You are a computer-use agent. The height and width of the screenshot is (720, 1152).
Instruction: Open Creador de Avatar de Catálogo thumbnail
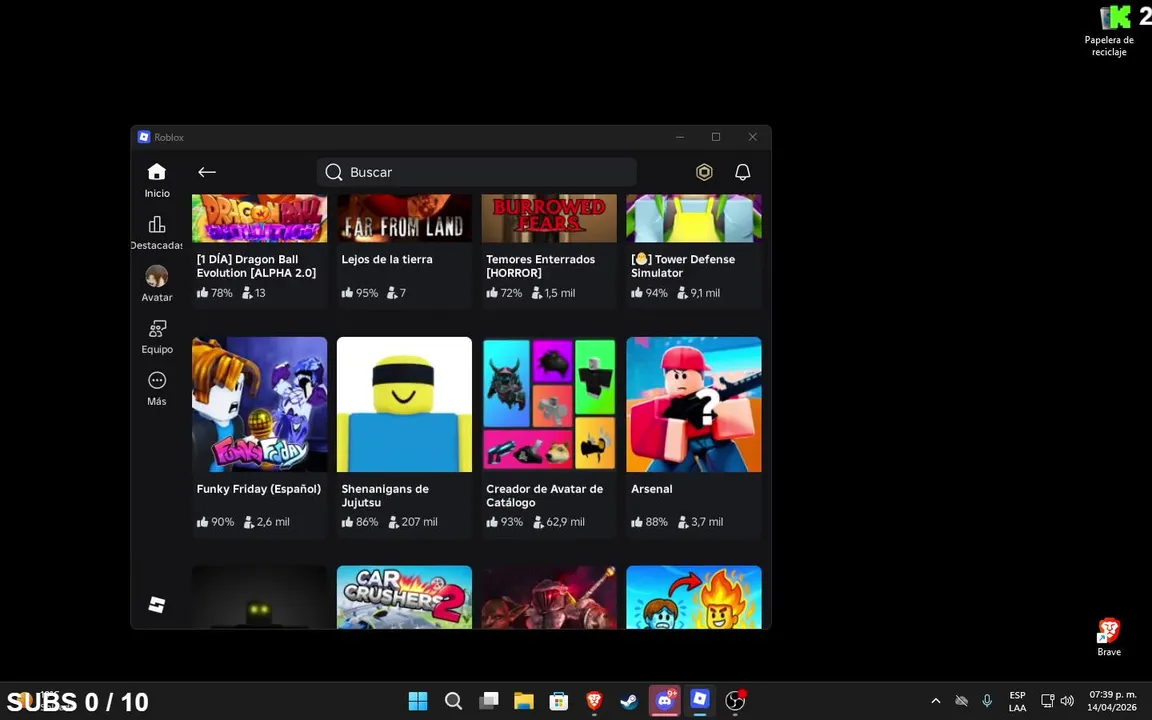(549, 404)
